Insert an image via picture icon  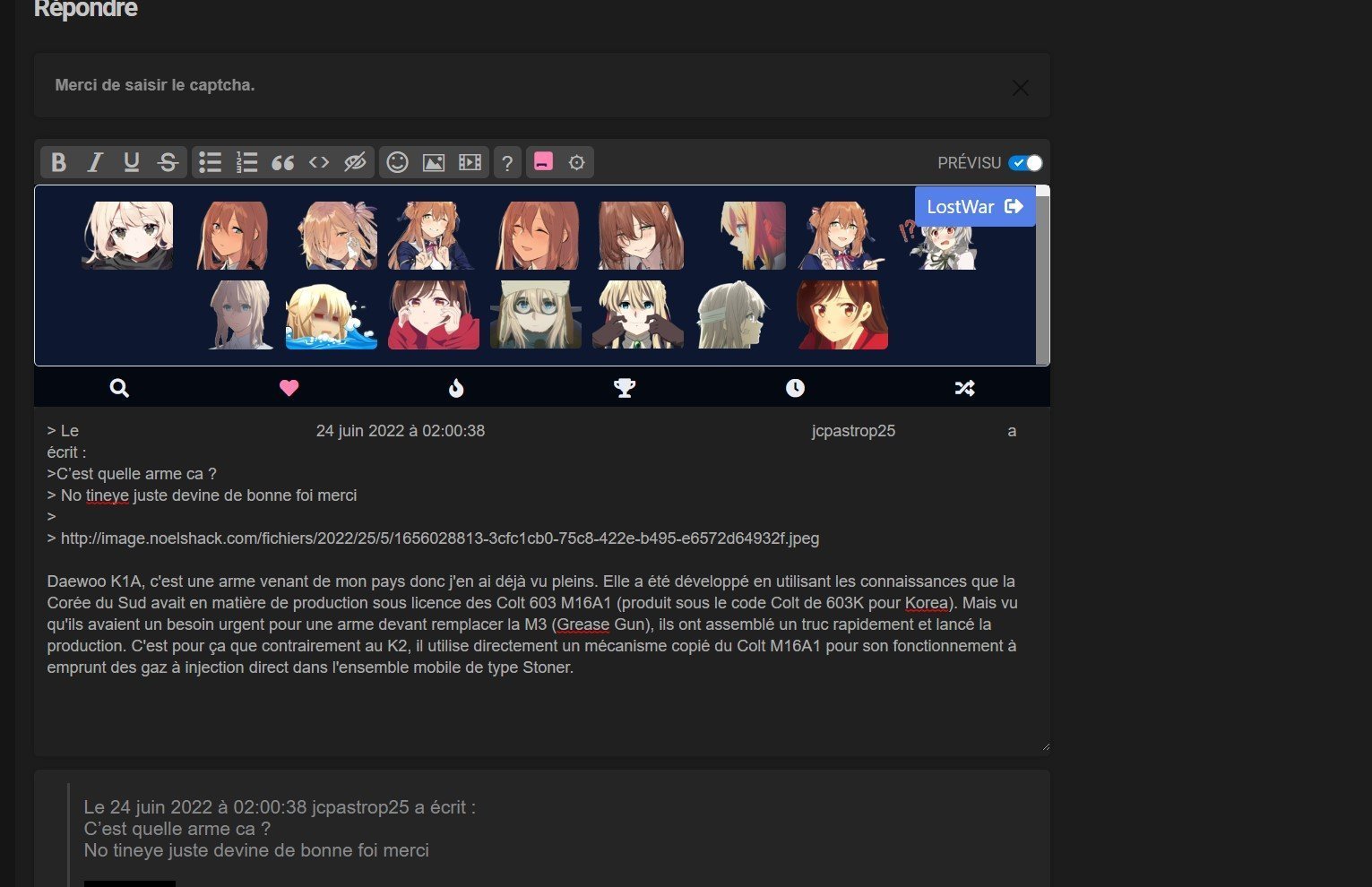click(x=434, y=162)
